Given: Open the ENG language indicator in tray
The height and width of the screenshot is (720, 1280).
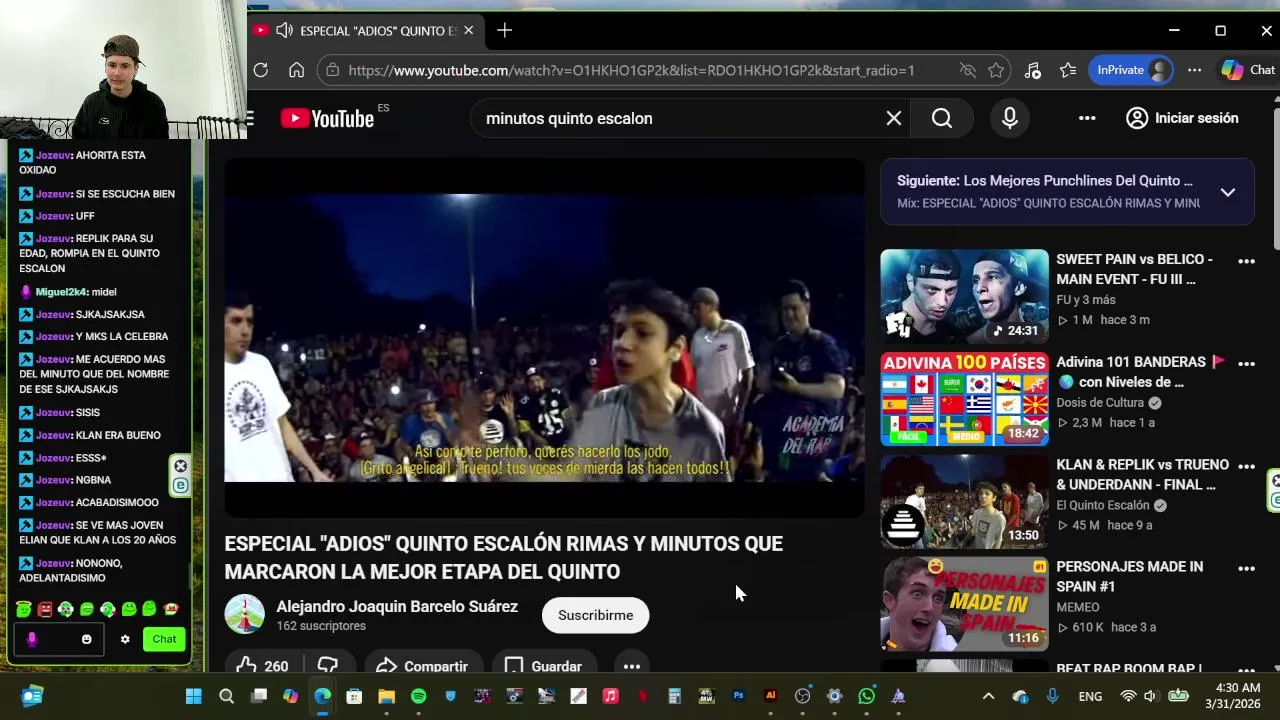Looking at the screenshot, I should coord(1090,696).
